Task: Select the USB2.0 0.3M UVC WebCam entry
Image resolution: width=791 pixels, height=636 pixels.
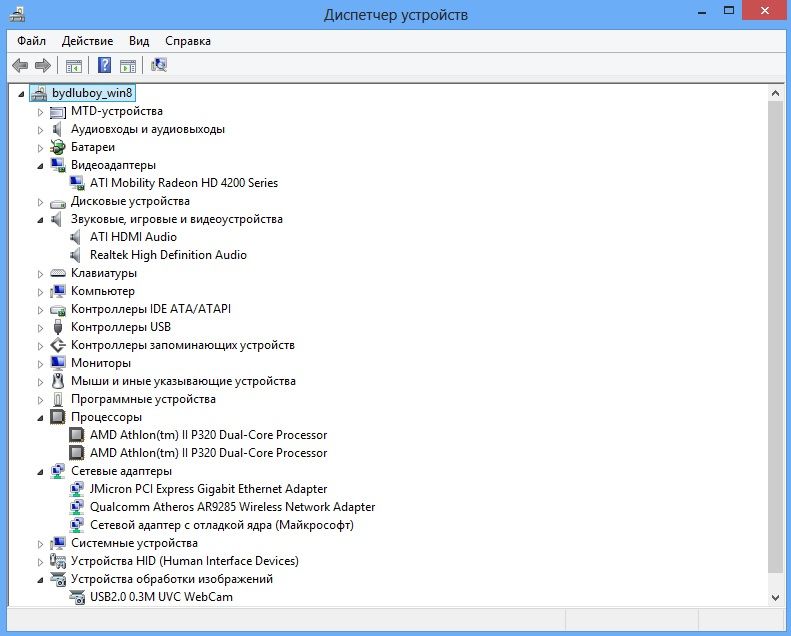Action: click(x=161, y=597)
